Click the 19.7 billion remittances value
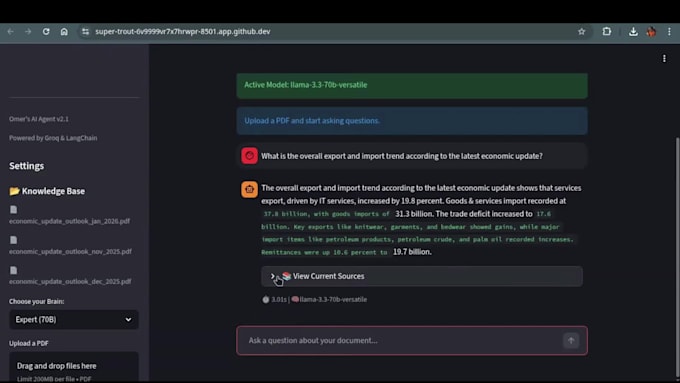The image size is (680, 383). click(x=412, y=252)
